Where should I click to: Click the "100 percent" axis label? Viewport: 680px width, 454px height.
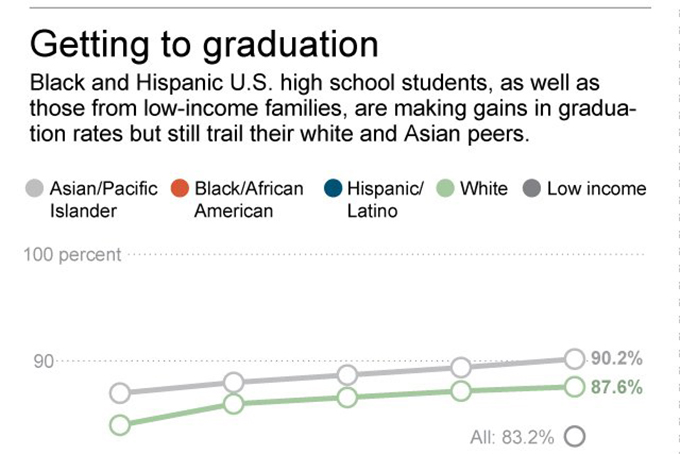click(71, 255)
